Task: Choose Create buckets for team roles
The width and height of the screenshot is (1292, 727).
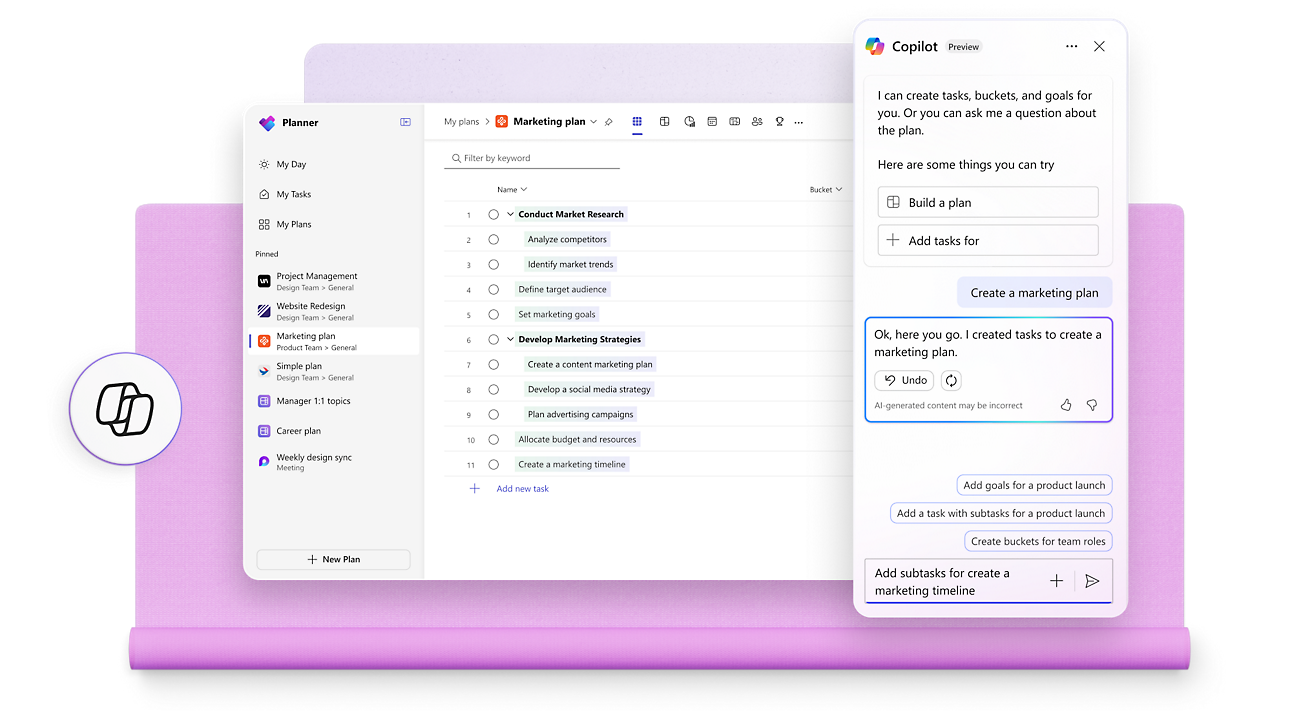Action: click(x=1038, y=541)
